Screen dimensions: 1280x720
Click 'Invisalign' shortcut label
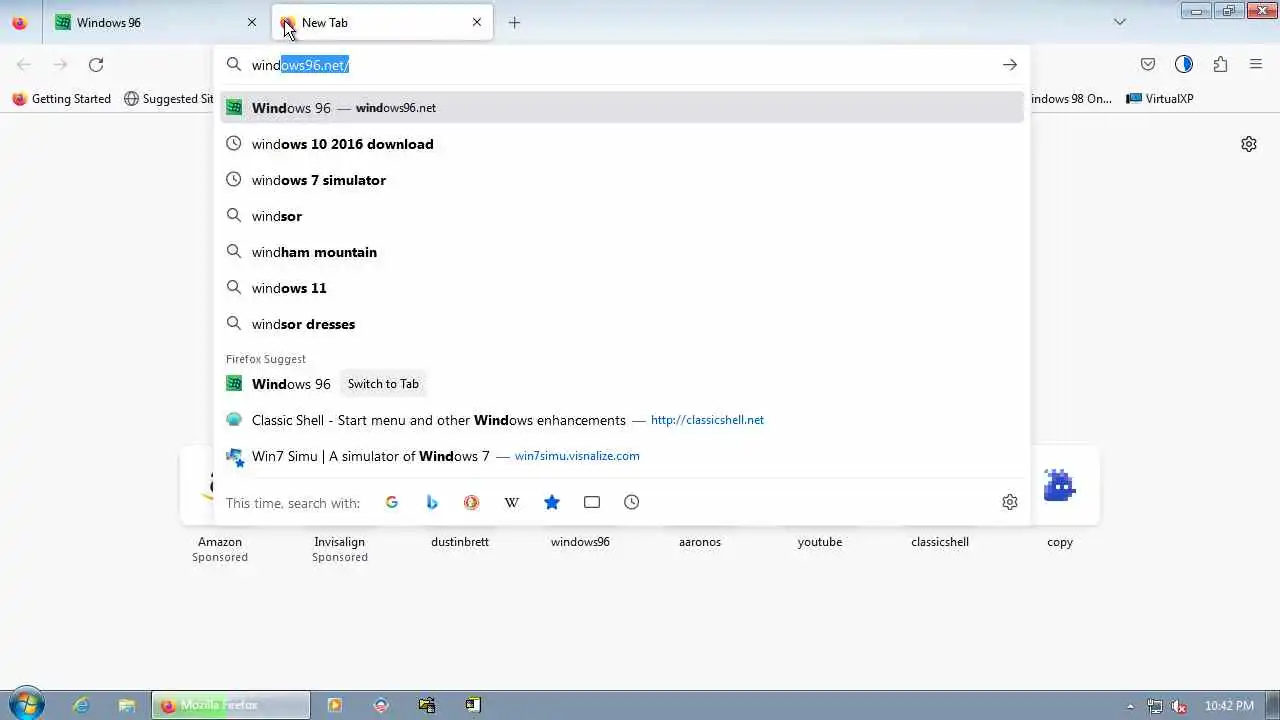340,542
